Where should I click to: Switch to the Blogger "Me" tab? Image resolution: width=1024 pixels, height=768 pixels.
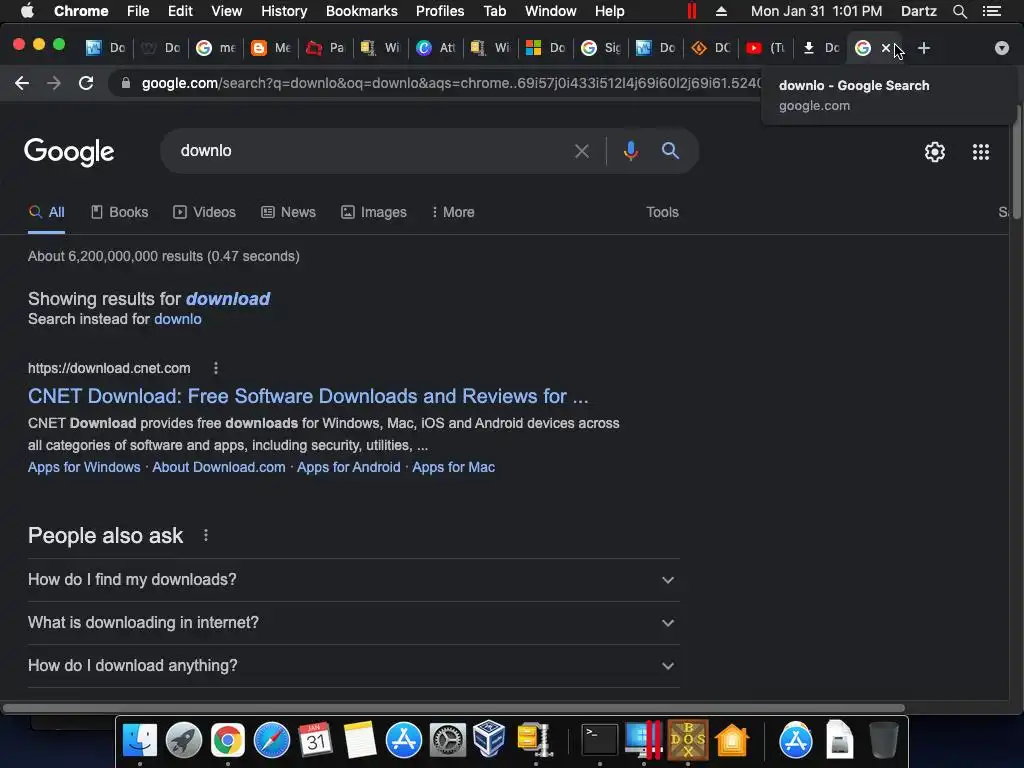pos(271,48)
